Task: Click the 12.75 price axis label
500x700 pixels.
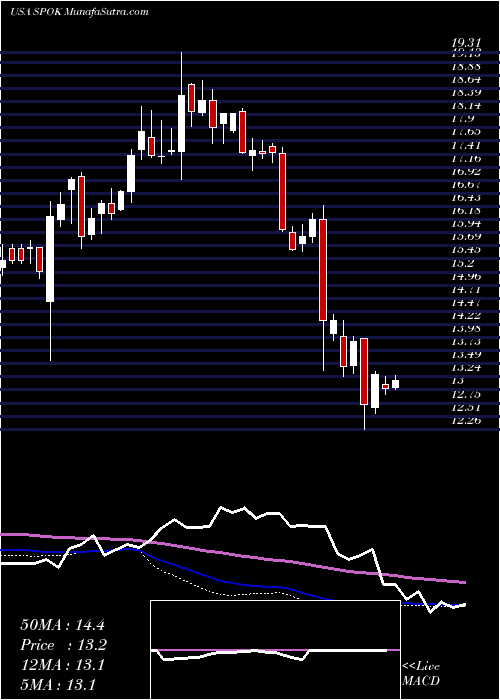Action: (x=466, y=394)
